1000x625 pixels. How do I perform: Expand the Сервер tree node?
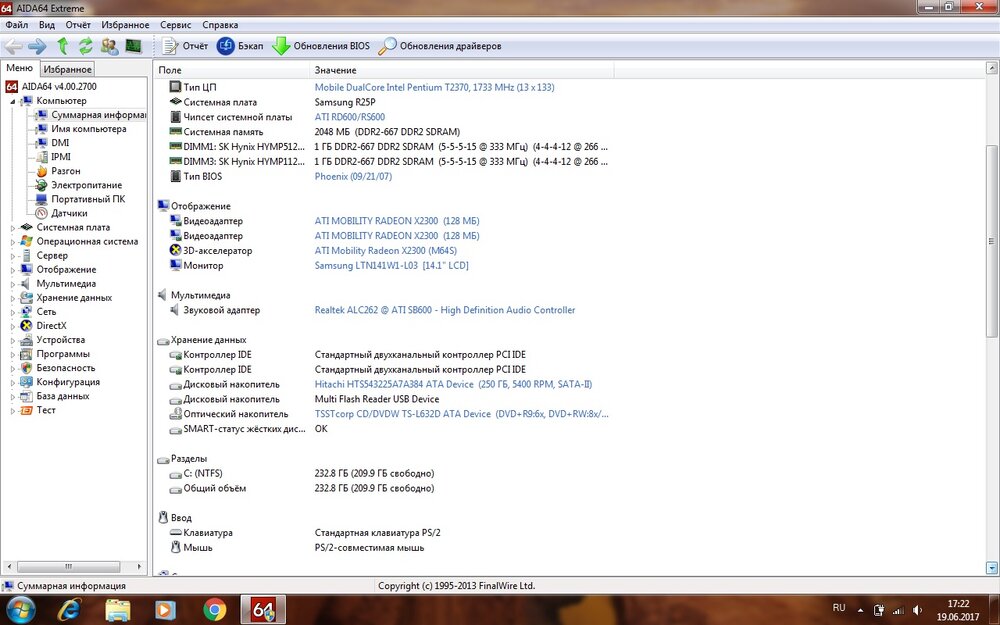pos(13,256)
